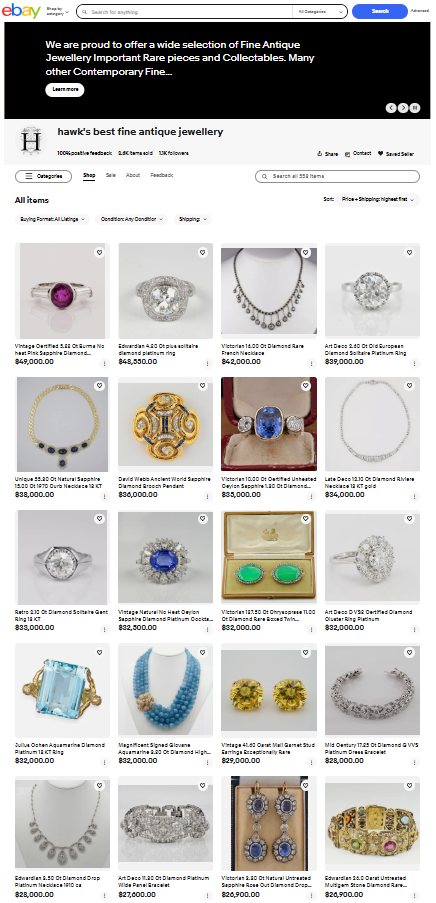This screenshot has height=903, width=436.
Task: Expand the Buying Format filter
Action: [x=52, y=219]
